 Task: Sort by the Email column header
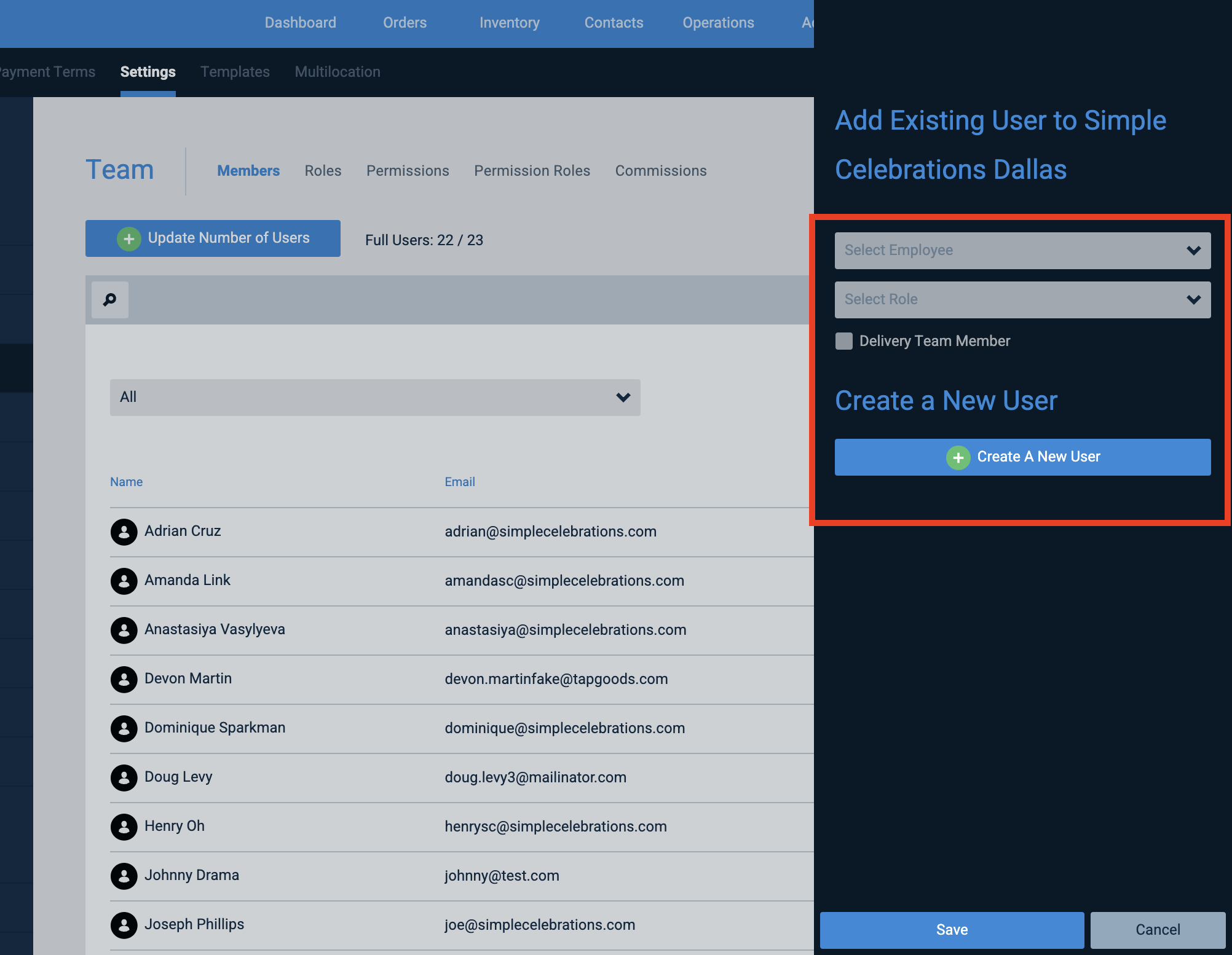[459, 482]
